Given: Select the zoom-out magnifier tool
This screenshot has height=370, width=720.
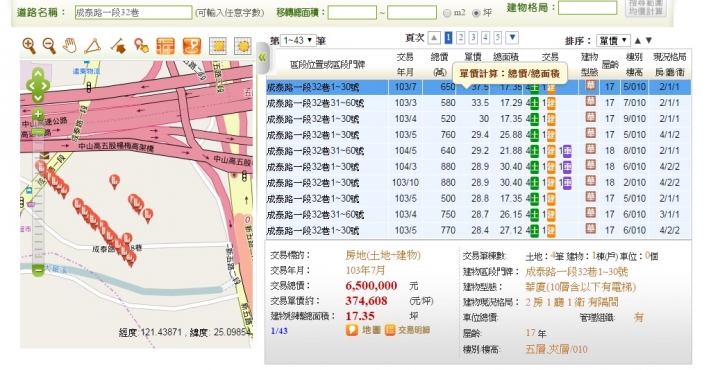Looking at the screenshot, I should (x=49, y=46).
